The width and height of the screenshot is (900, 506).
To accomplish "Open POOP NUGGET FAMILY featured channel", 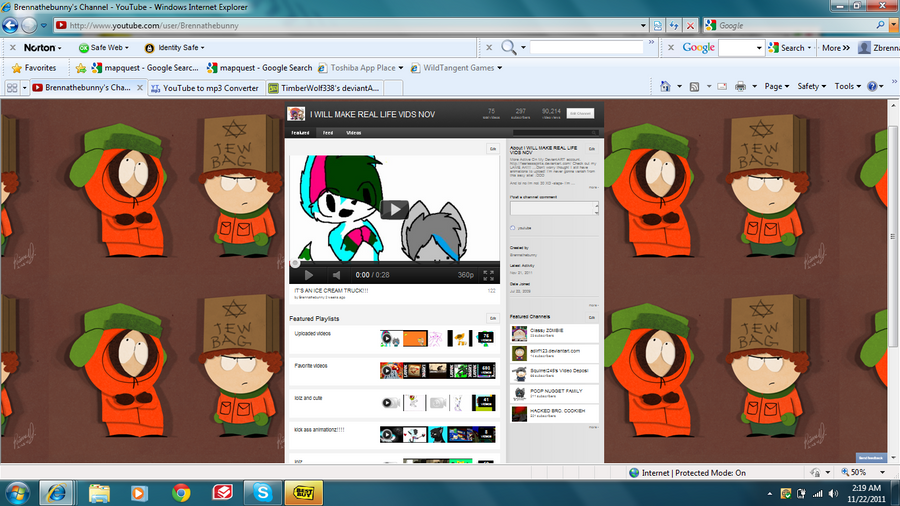I will [554, 393].
